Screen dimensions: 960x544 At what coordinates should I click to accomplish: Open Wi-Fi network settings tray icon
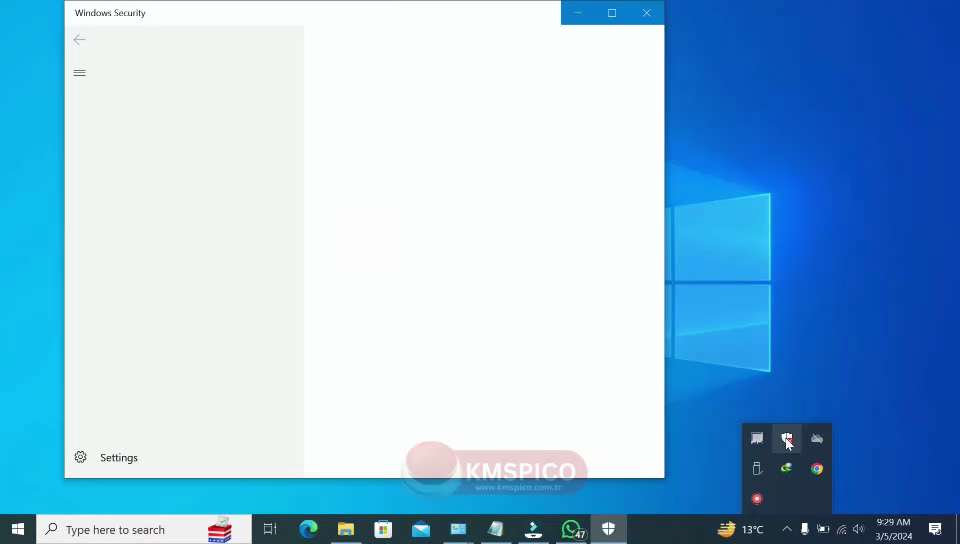pyautogui.click(x=842, y=529)
